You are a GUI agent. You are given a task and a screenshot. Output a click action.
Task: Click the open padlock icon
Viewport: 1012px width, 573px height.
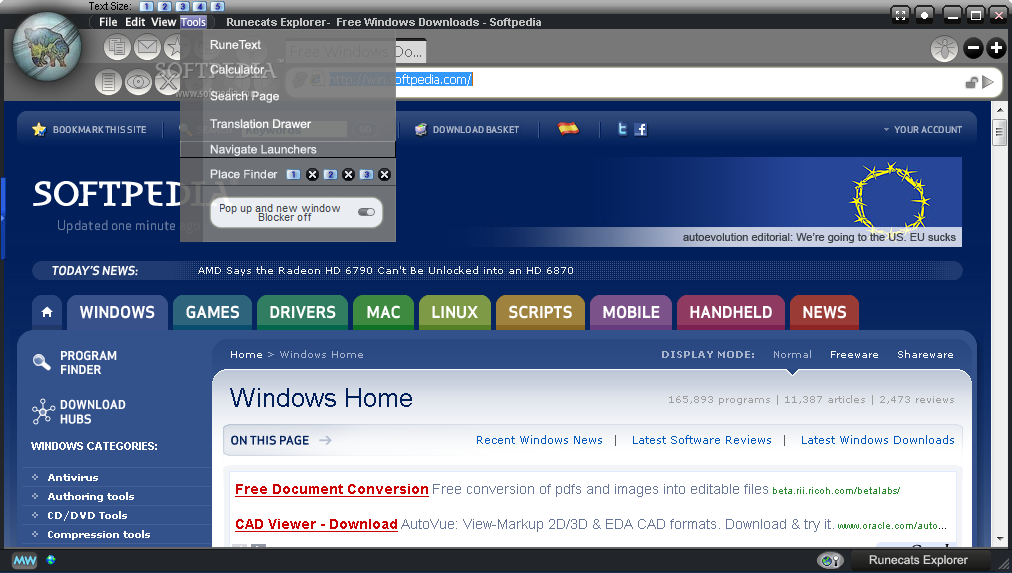coord(971,82)
